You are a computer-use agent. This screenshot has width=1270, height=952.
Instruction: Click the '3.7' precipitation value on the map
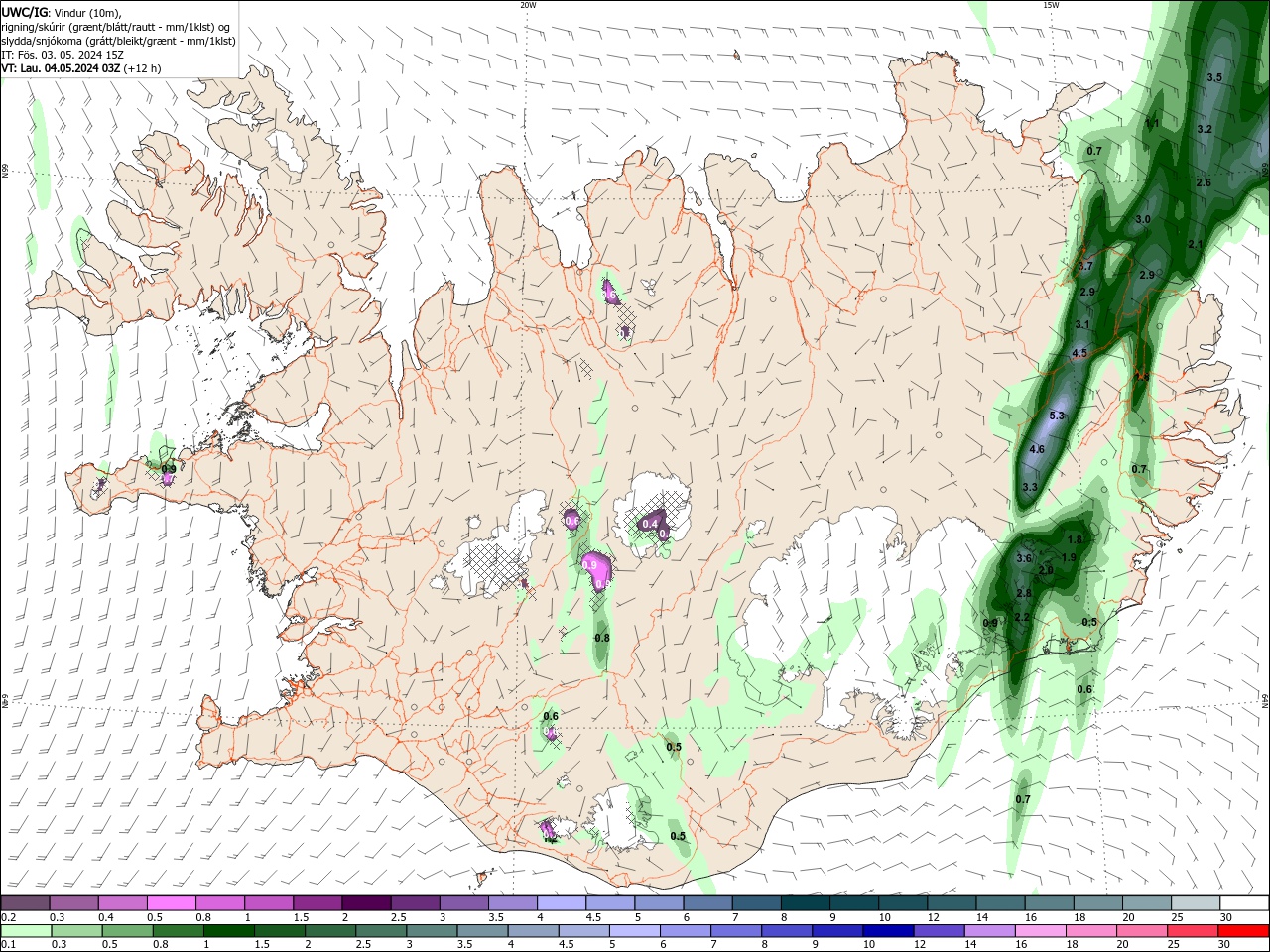coord(1085,266)
